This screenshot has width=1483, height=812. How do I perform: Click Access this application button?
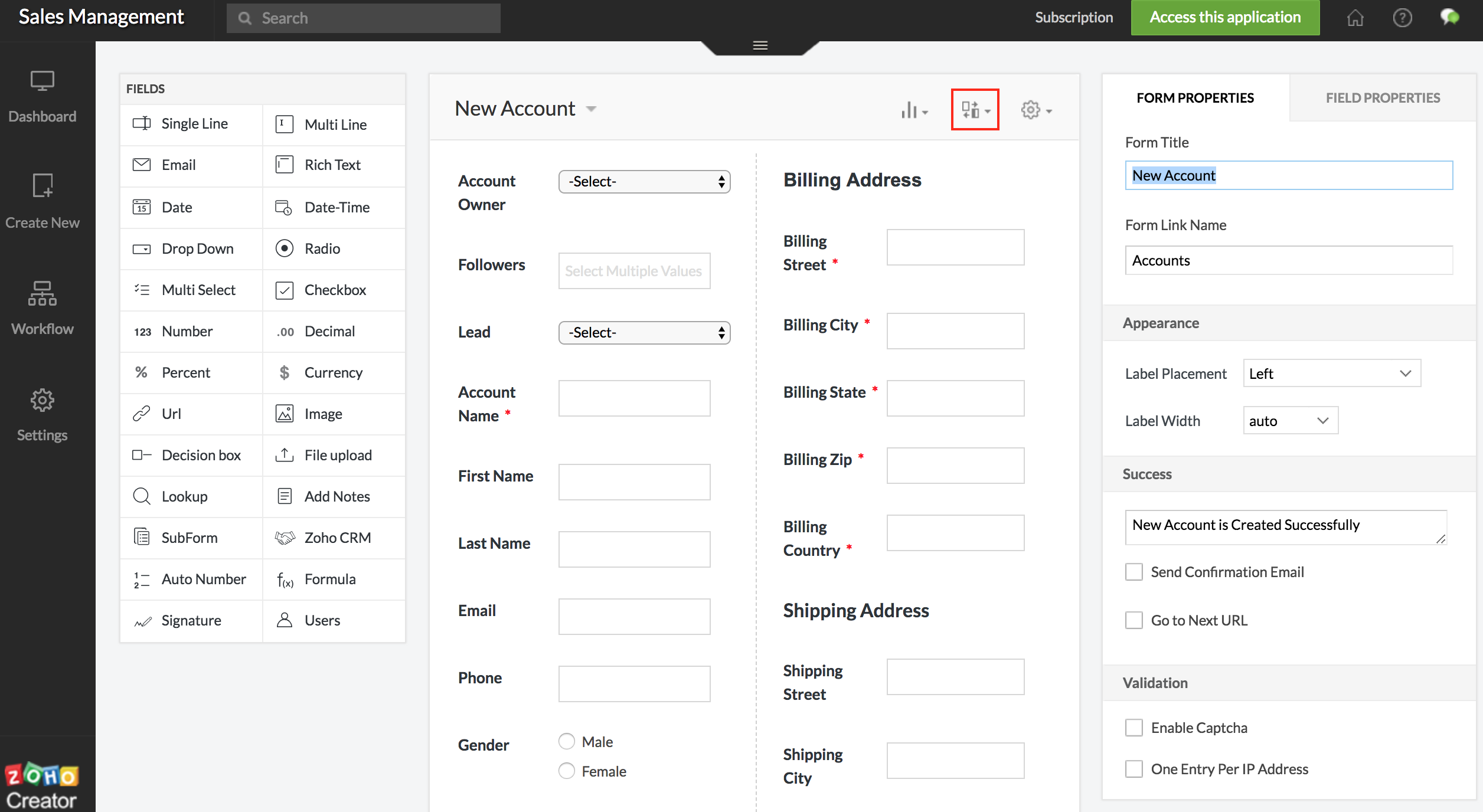tap(1224, 17)
